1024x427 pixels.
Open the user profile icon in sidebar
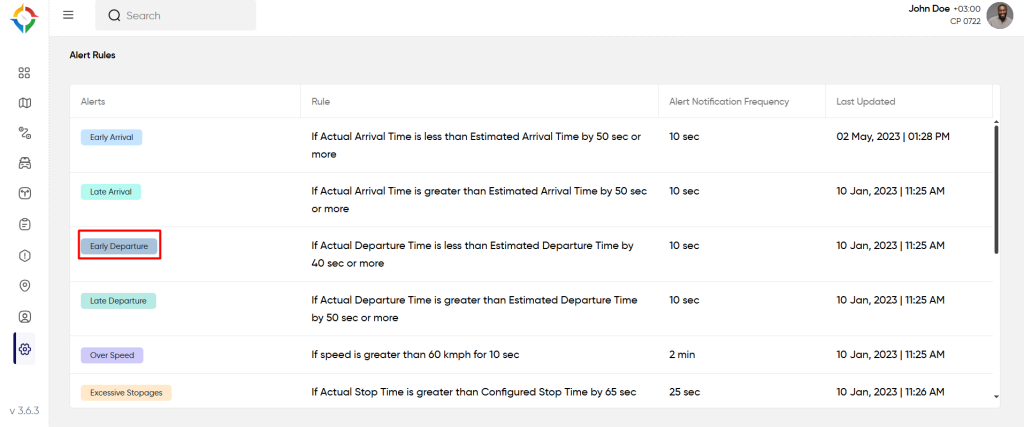[25, 316]
